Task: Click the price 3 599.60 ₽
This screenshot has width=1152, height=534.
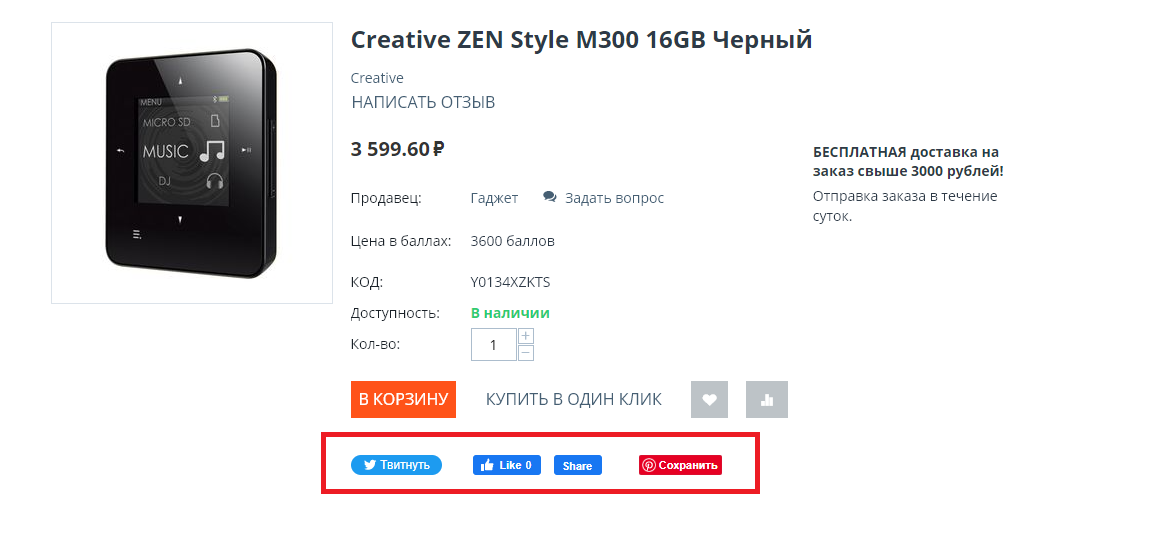Action: pos(397,150)
